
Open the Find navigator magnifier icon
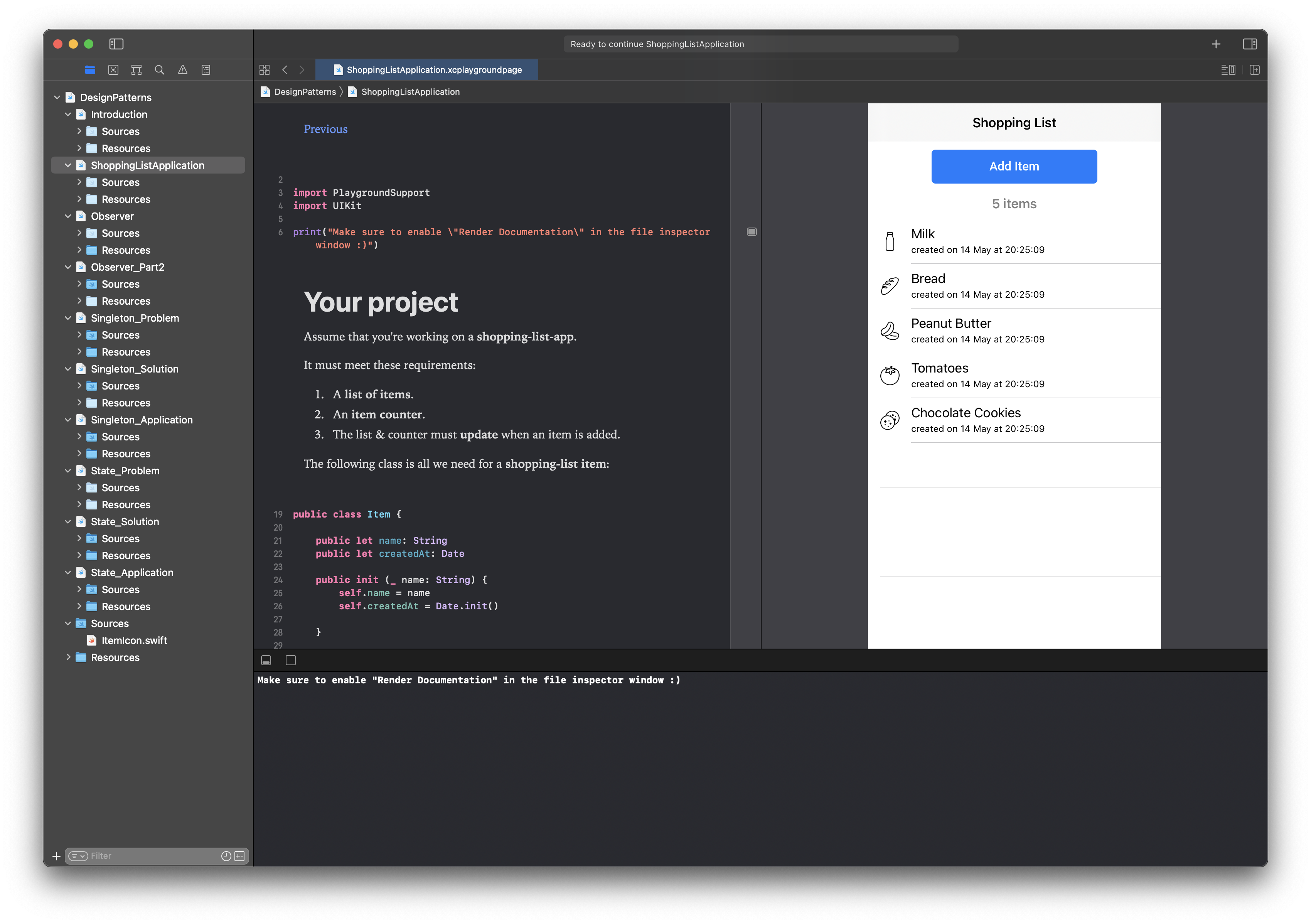click(159, 70)
